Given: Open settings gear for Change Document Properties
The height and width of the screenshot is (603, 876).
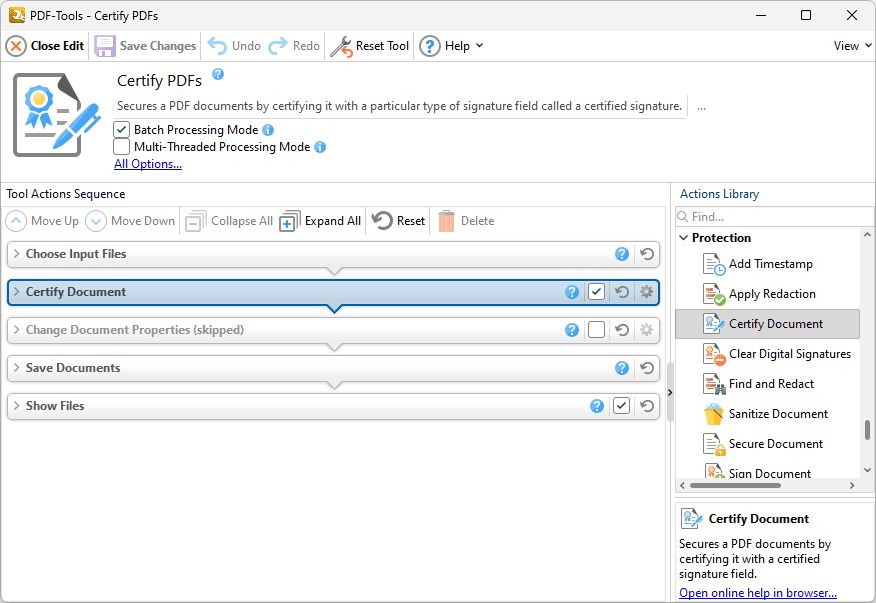Looking at the screenshot, I should coord(646,330).
